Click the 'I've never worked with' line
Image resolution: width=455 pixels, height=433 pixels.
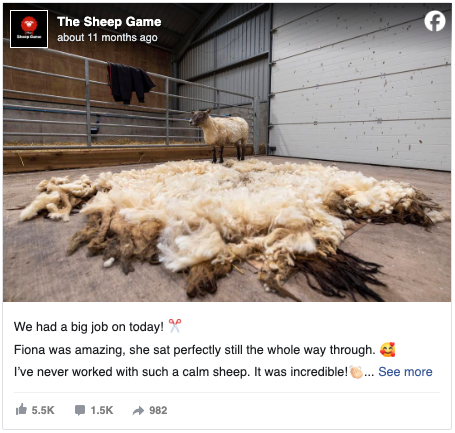(181, 372)
